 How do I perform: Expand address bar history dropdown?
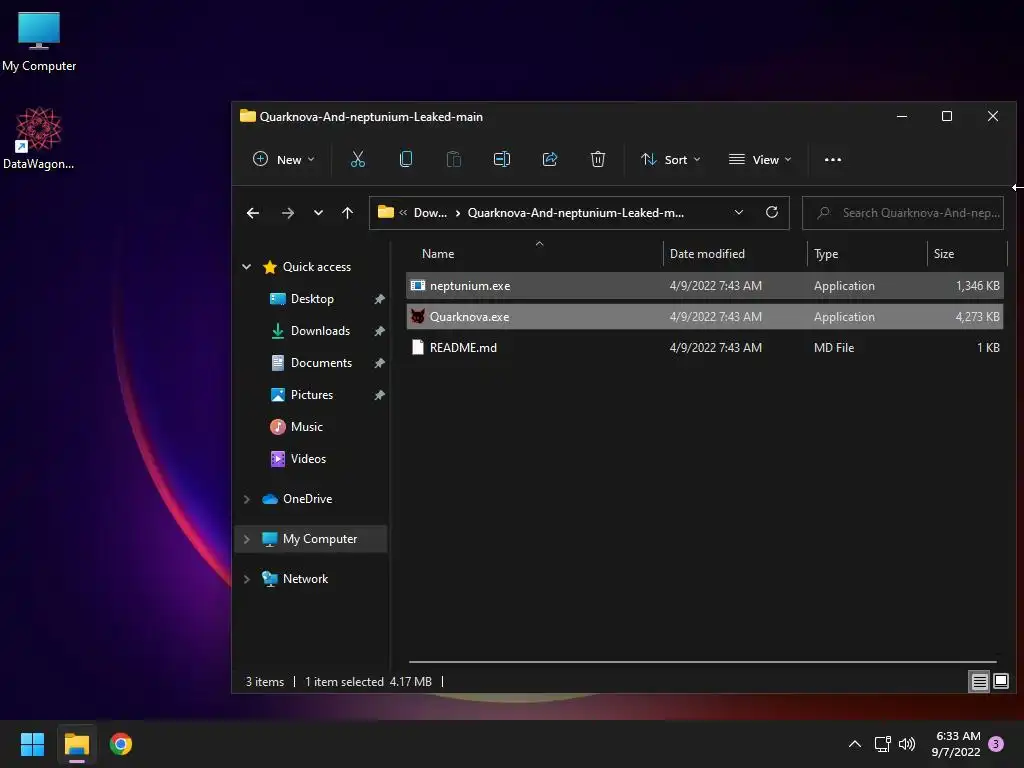739,212
